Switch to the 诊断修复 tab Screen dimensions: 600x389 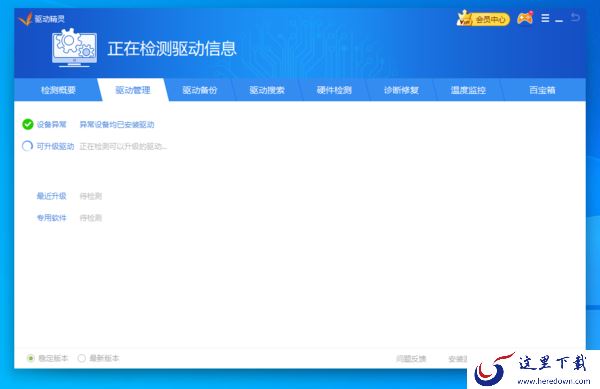(401, 90)
